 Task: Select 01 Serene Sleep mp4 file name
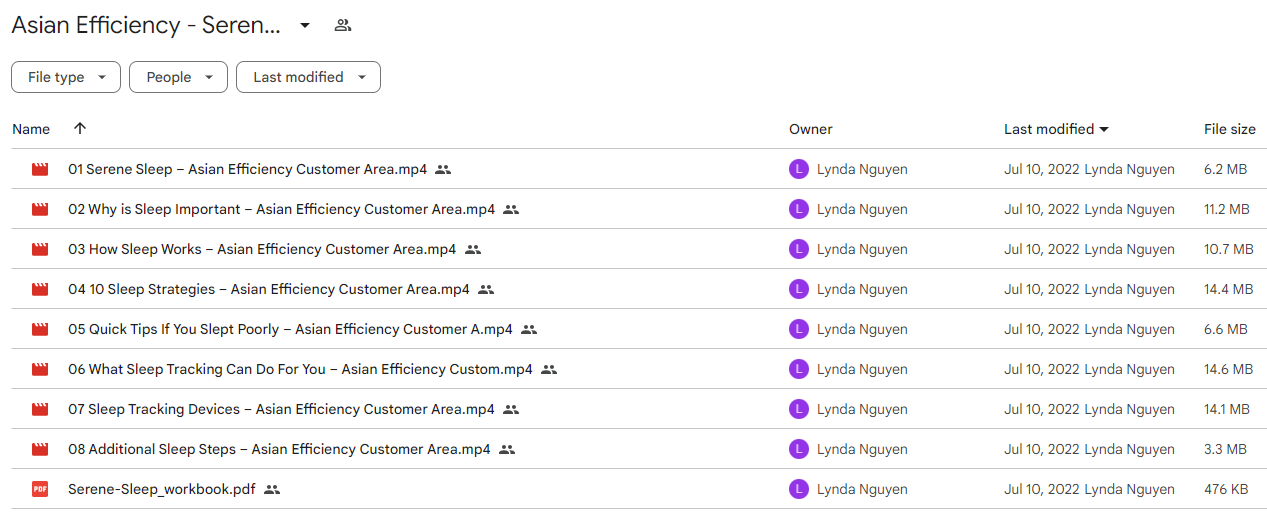(247, 170)
